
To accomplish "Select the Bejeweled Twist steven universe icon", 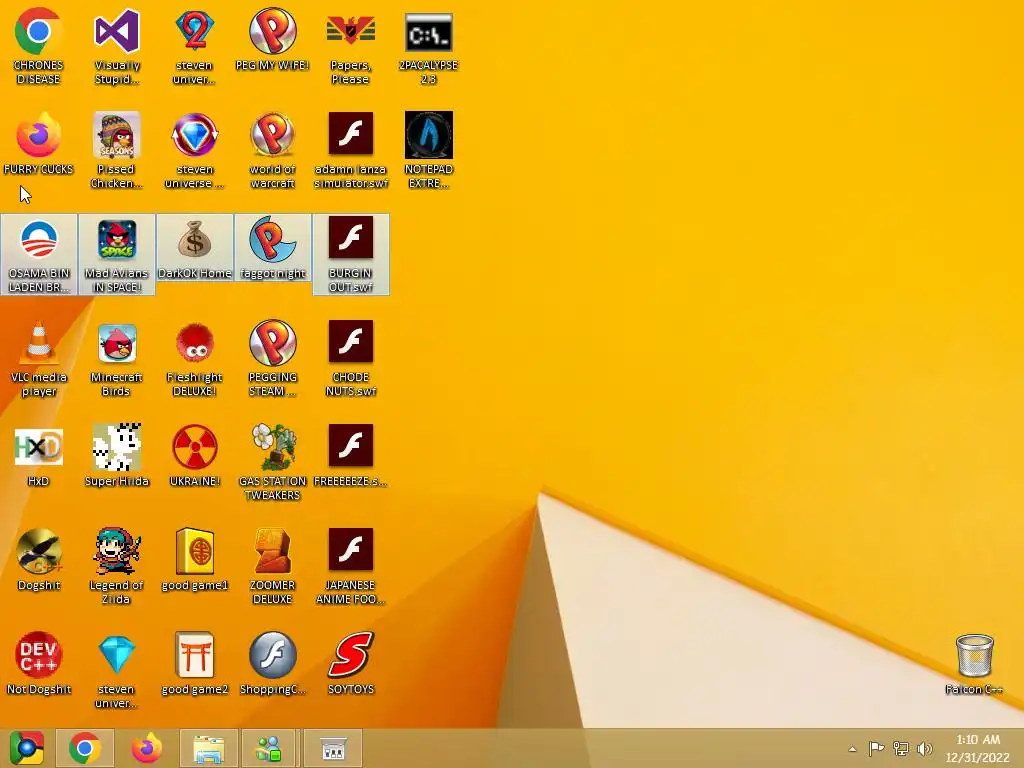I will 195,151.
